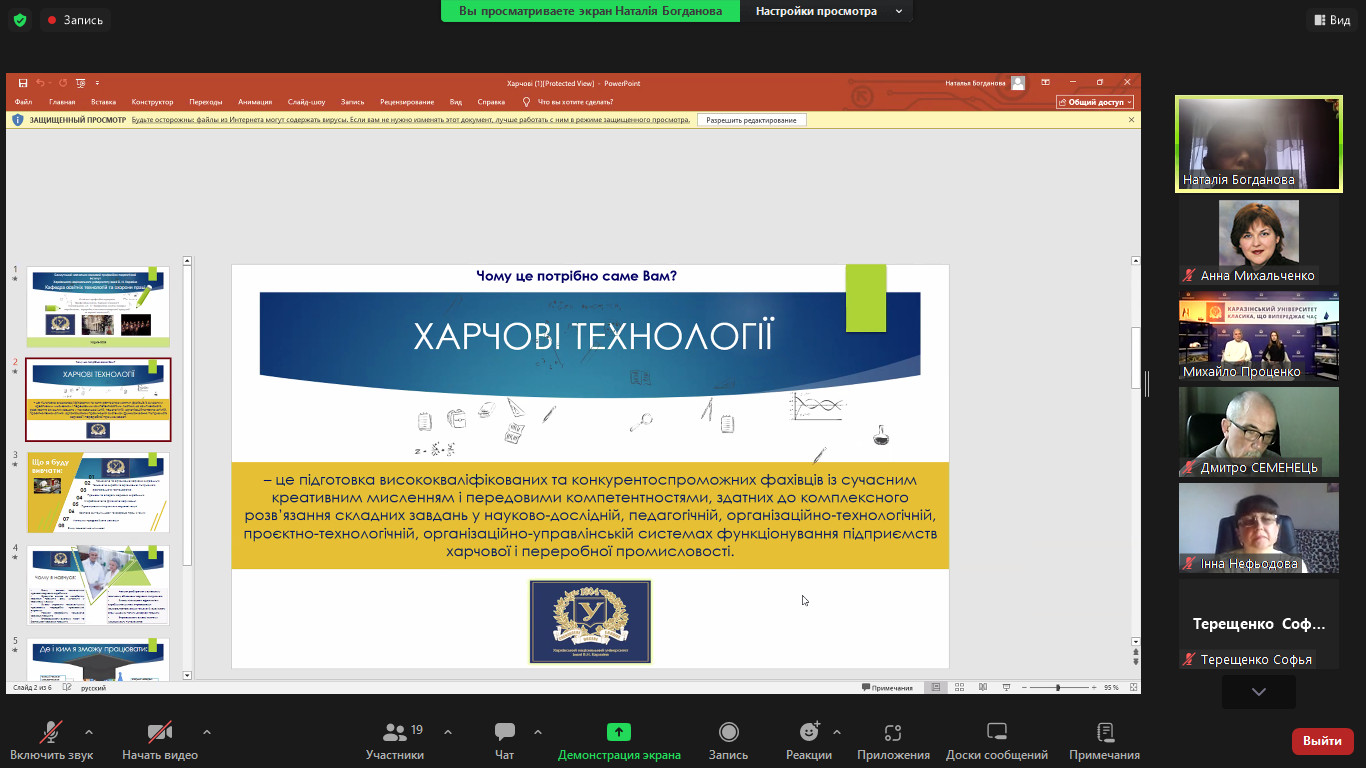The image size is (1366, 768).
Task: Open the Participants panel icon
Action: click(x=395, y=733)
